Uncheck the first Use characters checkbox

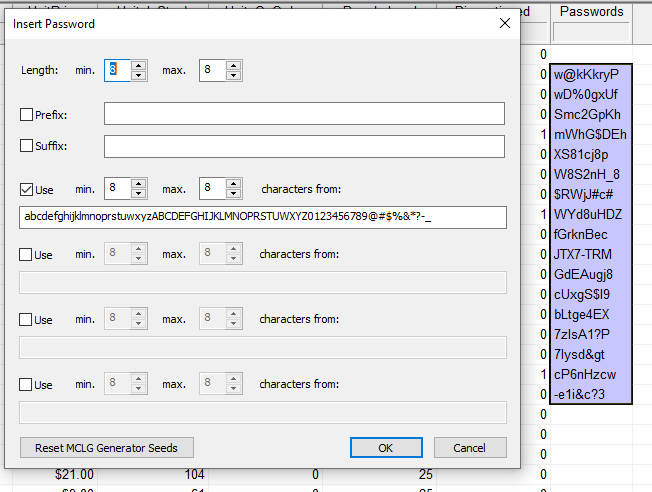[27, 189]
